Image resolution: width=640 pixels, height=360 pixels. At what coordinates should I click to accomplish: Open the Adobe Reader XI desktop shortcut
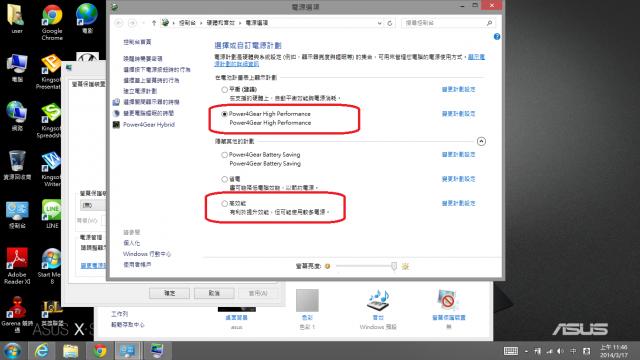(x=17, y=266)
